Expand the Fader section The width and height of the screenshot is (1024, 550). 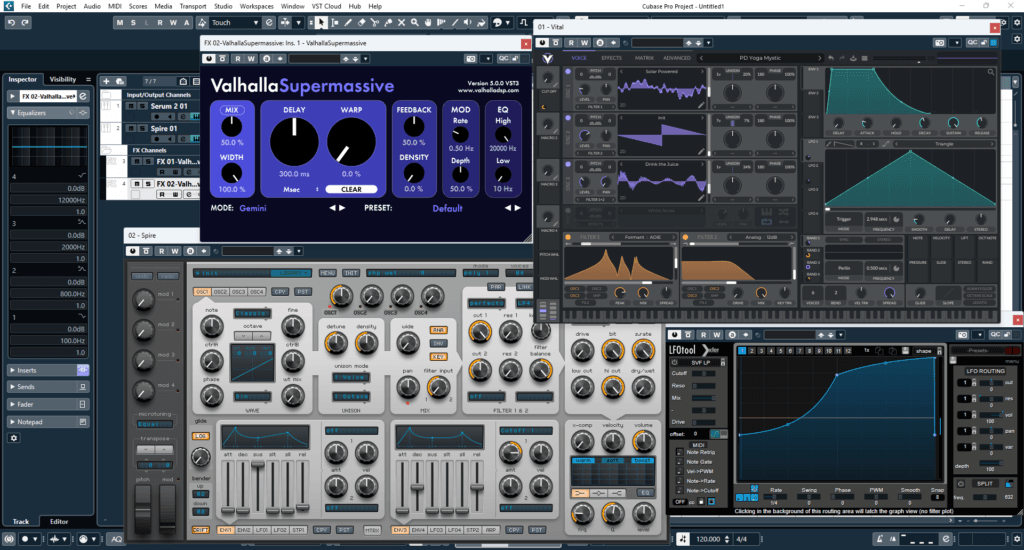click(x=12, y=405)
